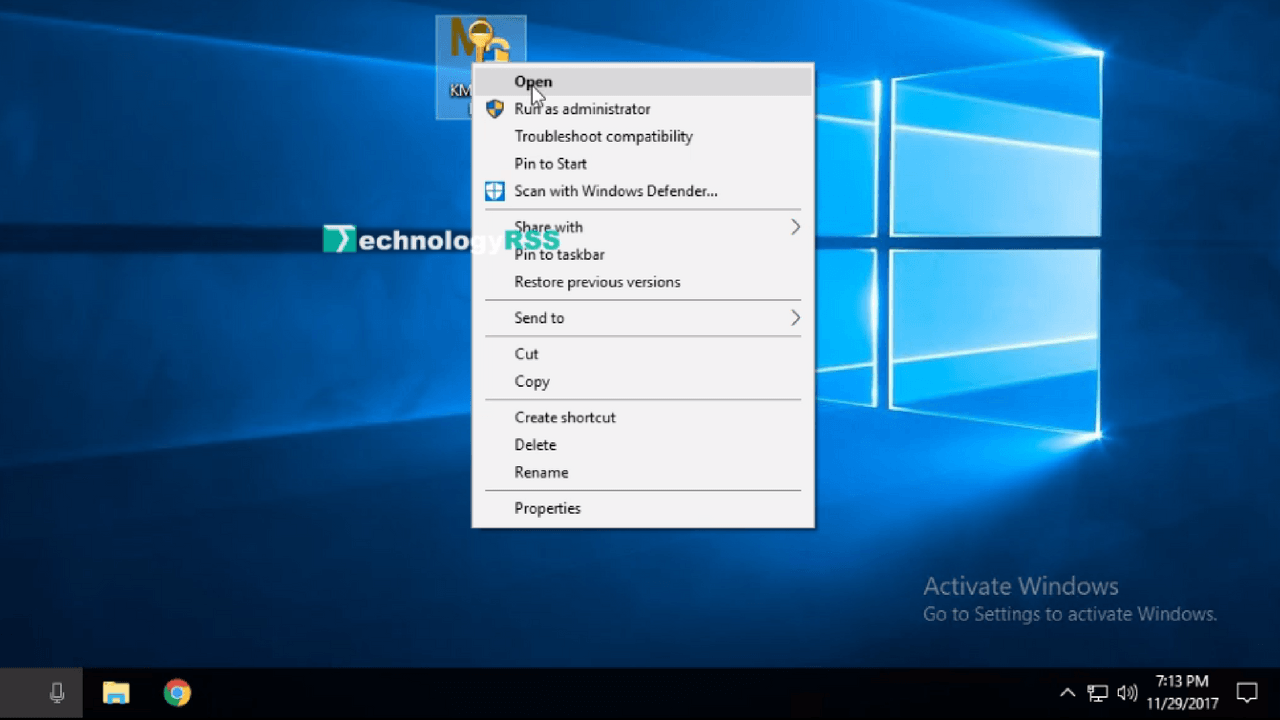Select Delete from the context menu
This screenshot has width=1280, height=720.
click(x=535, y=445)
